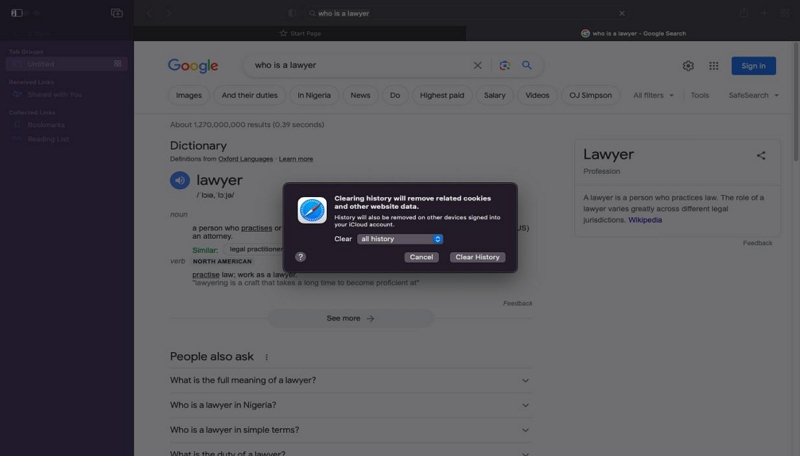Expand What is the full meaning question
The width and height of the screenshot is (800, 456).
pyautogui.click(x=351, y=381)
